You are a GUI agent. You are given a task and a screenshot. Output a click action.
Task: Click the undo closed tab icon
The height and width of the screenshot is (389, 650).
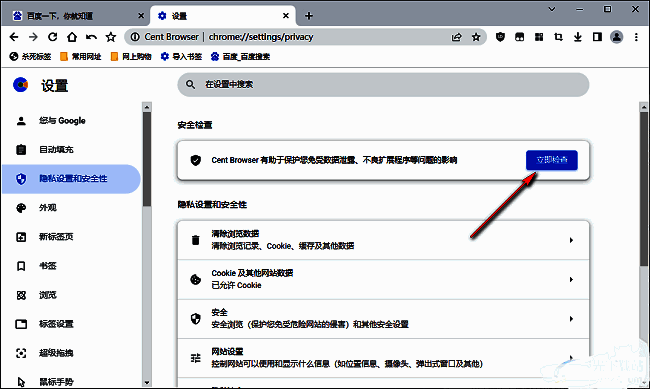click(91, 37)
